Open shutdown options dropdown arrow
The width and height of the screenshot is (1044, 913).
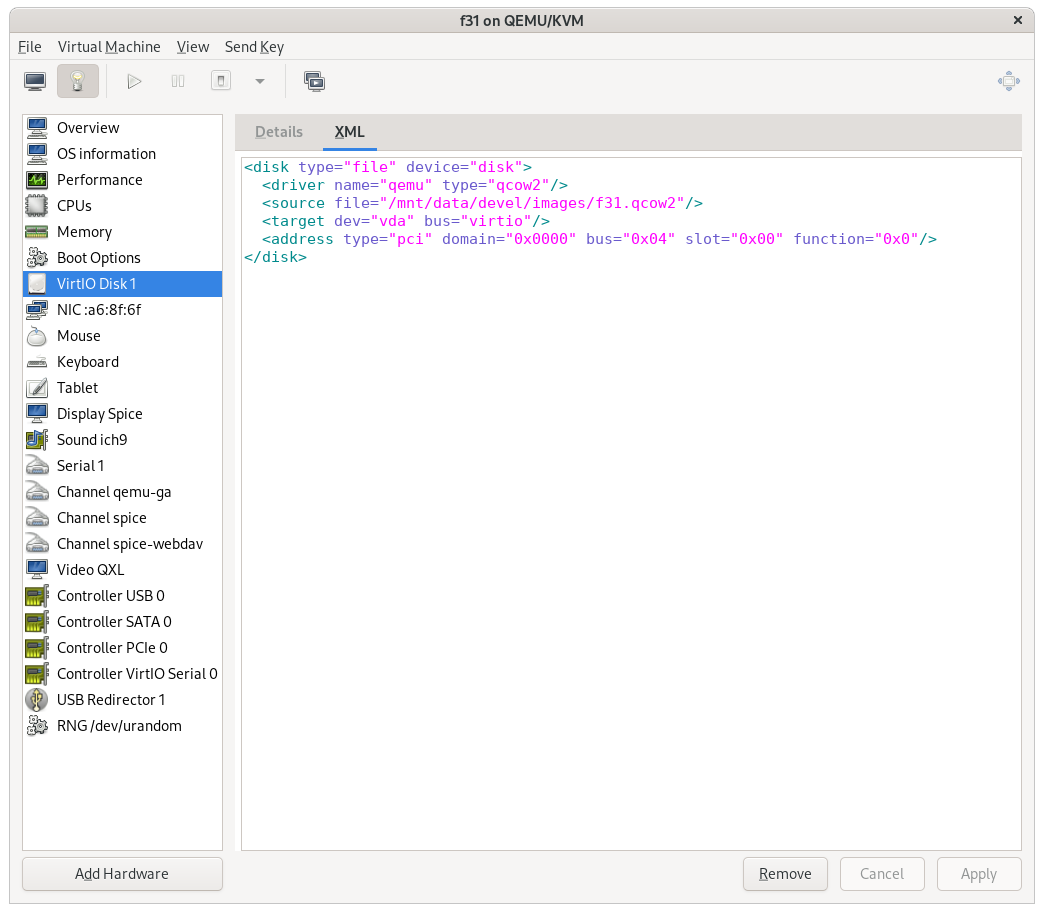coord(260,81)
